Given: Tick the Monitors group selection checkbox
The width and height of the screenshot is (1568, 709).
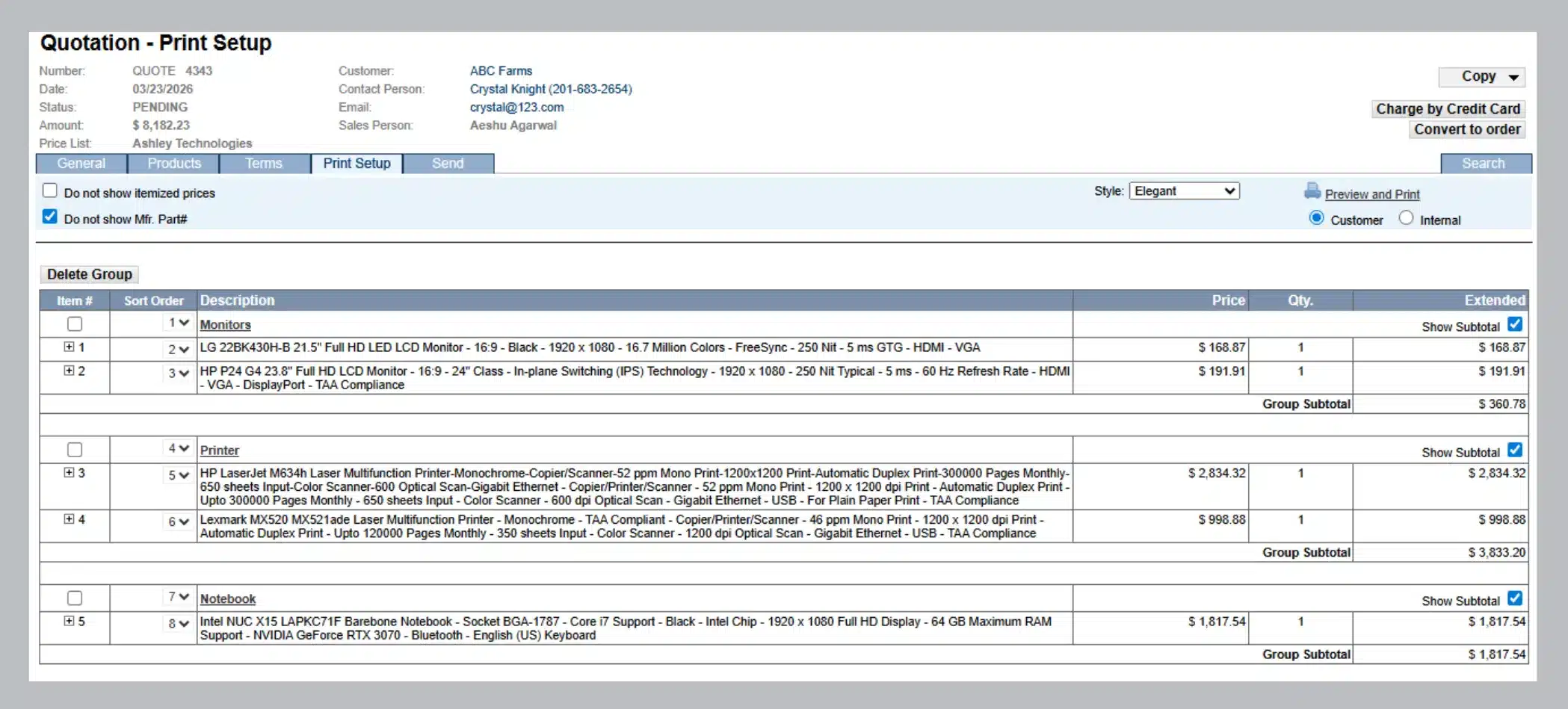Looking at the screenshot, I should click(x=75, y=324).
